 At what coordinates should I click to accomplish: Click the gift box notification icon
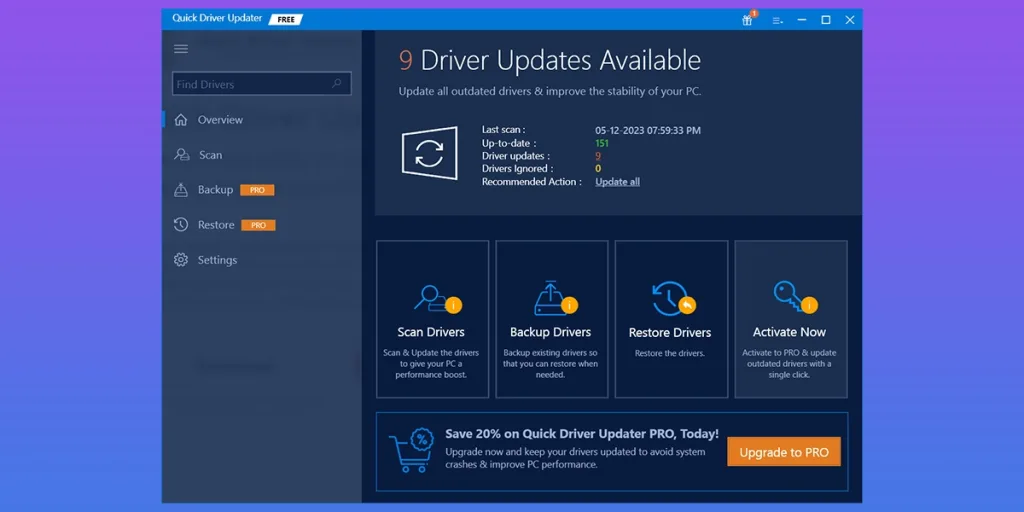747,20
